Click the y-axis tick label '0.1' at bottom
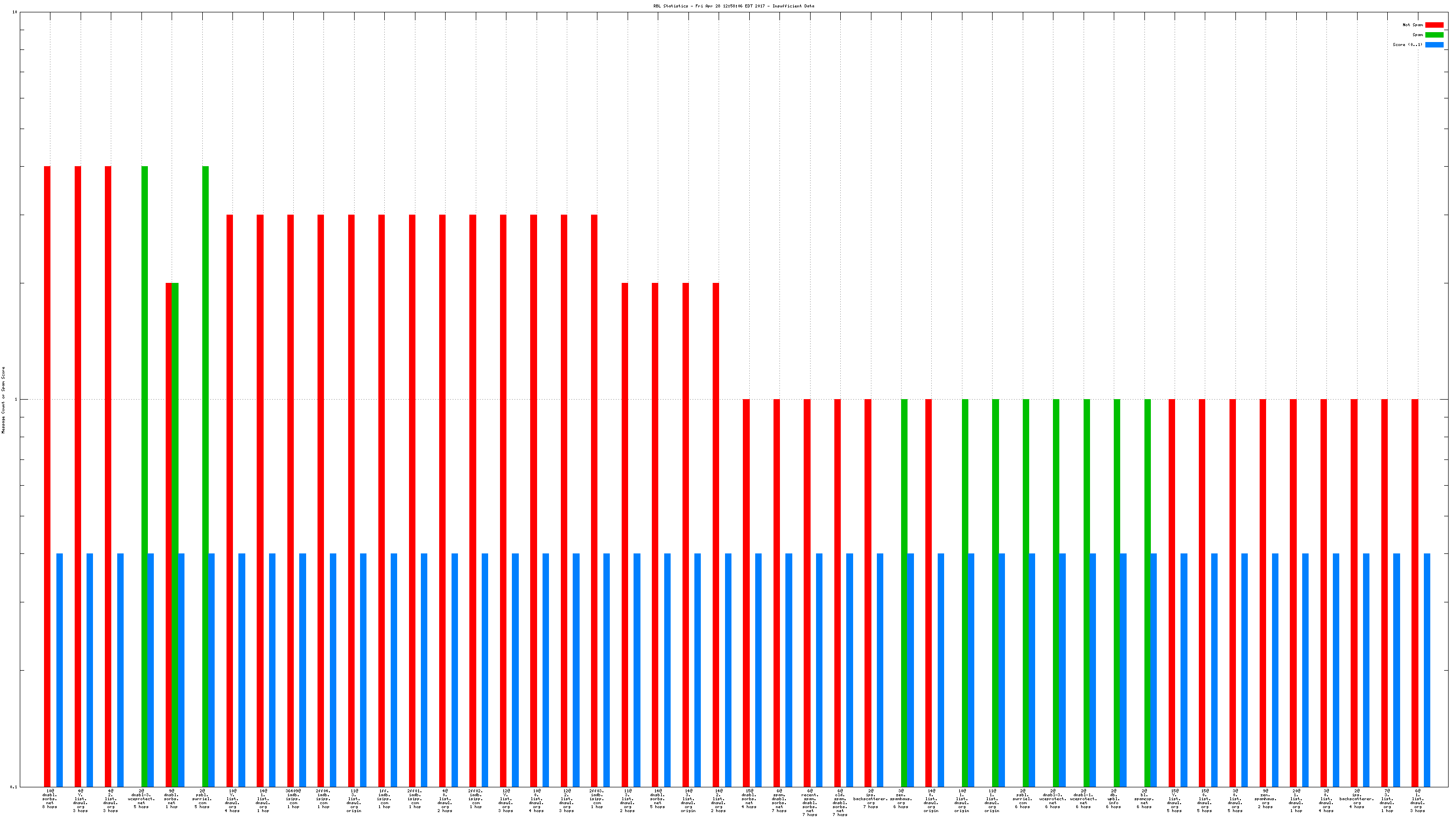The image size is (1456, 819). (14, 787)
